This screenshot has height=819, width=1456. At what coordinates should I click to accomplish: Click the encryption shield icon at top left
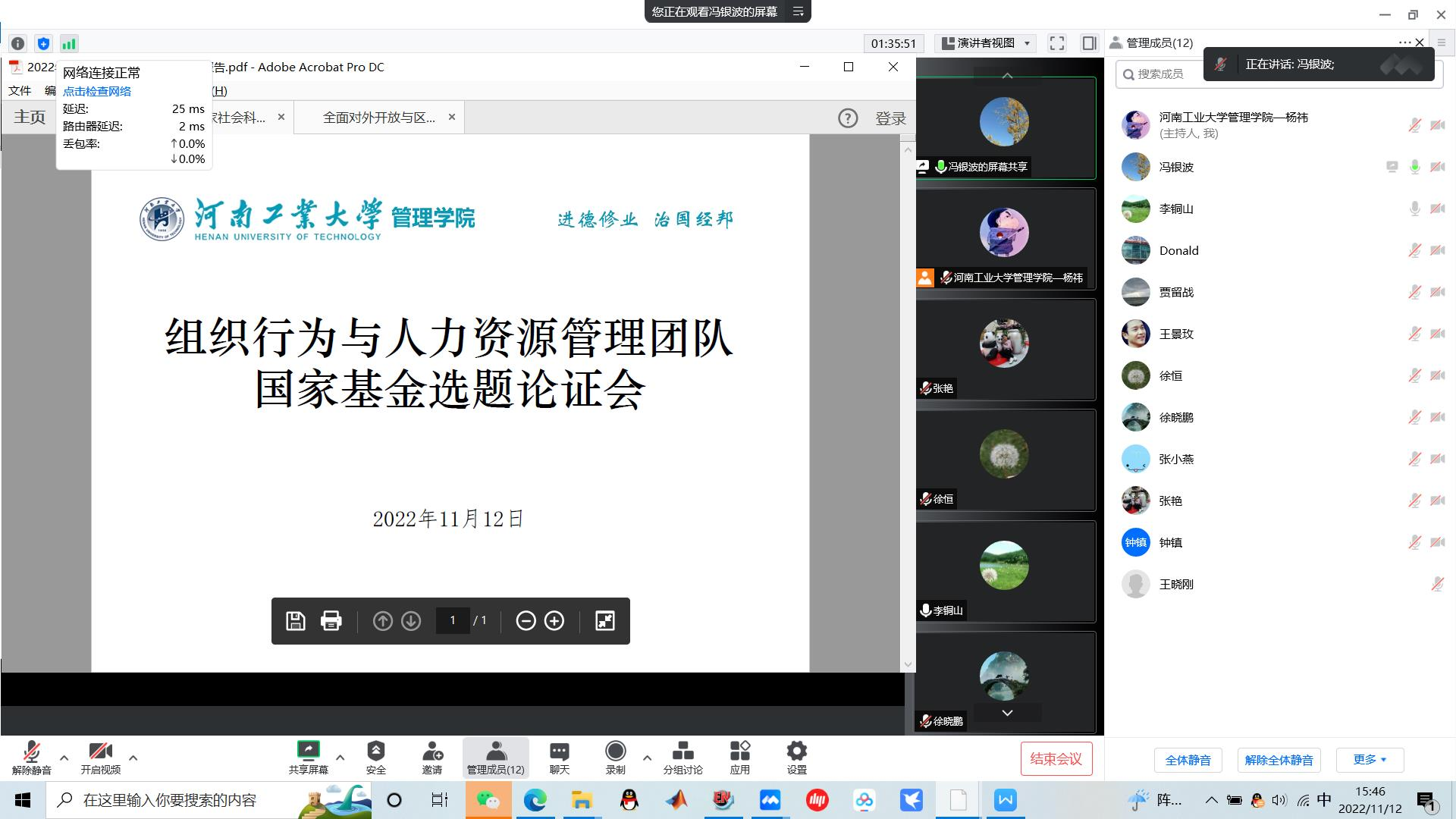pos(43,43)
